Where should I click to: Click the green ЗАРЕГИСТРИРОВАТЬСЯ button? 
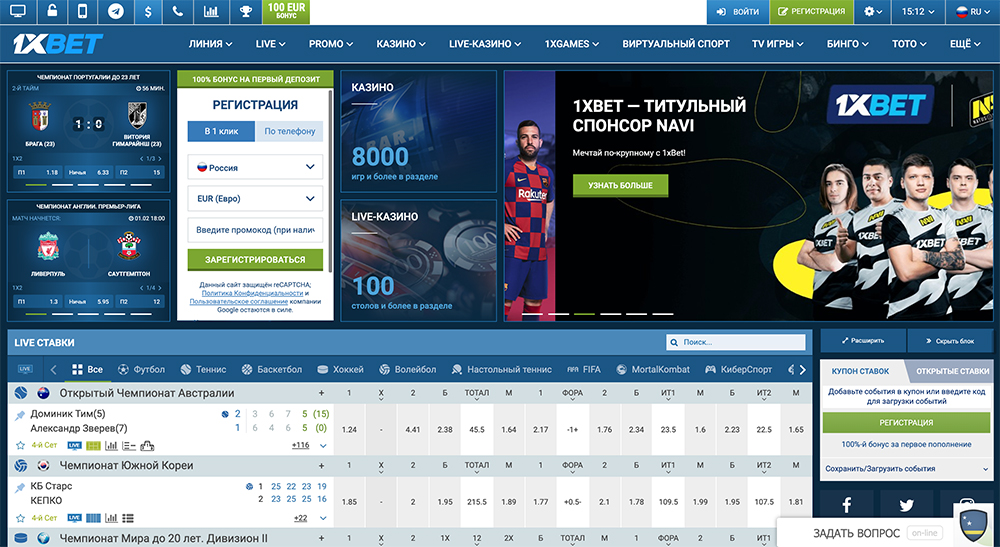255,259
